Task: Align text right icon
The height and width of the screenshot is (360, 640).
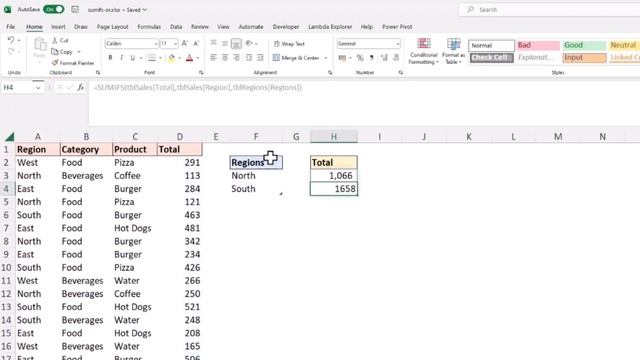Action: (x=236, y=58)
